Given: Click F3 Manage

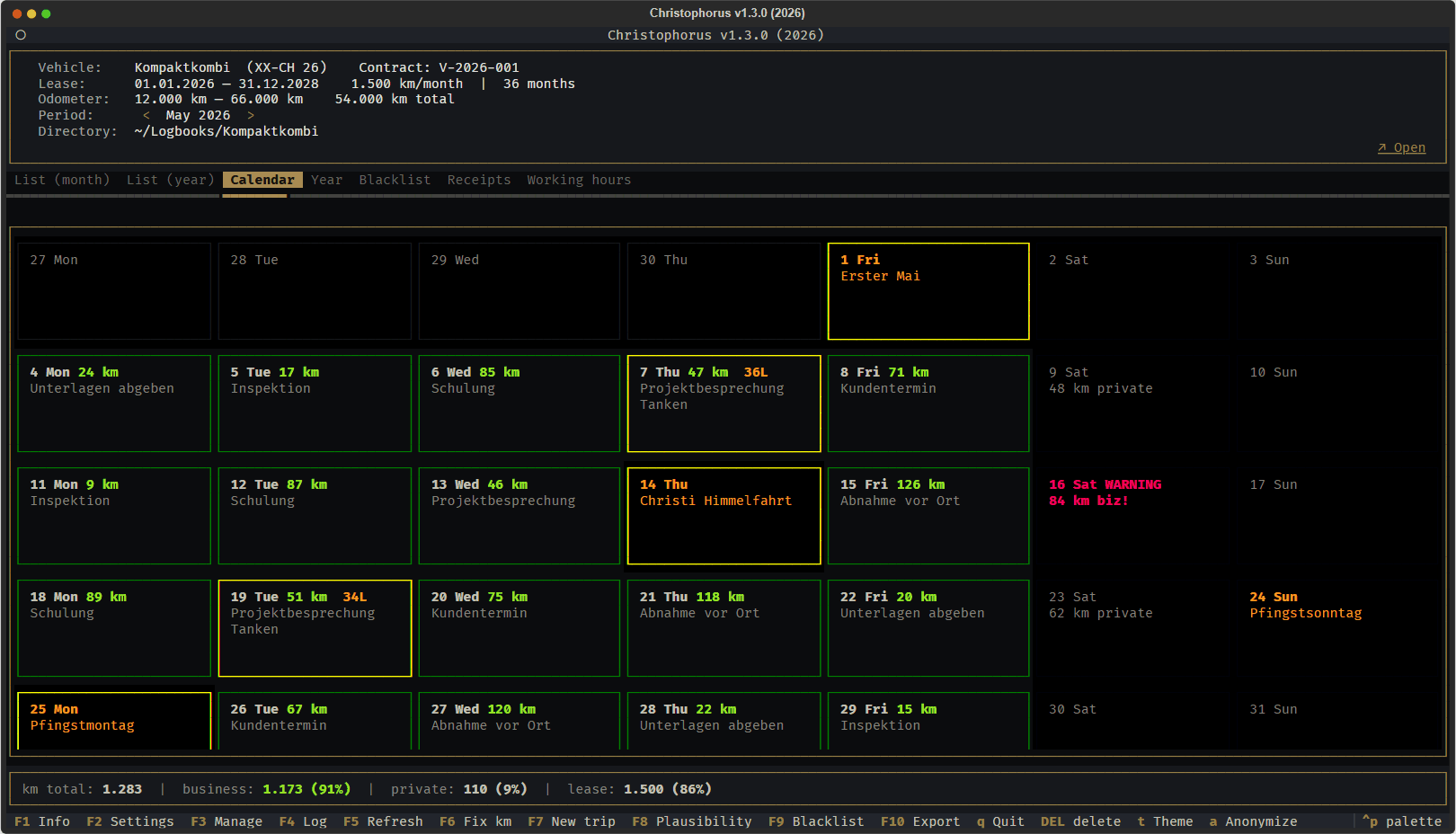Looking at the screenshot, I should point(226,821).
